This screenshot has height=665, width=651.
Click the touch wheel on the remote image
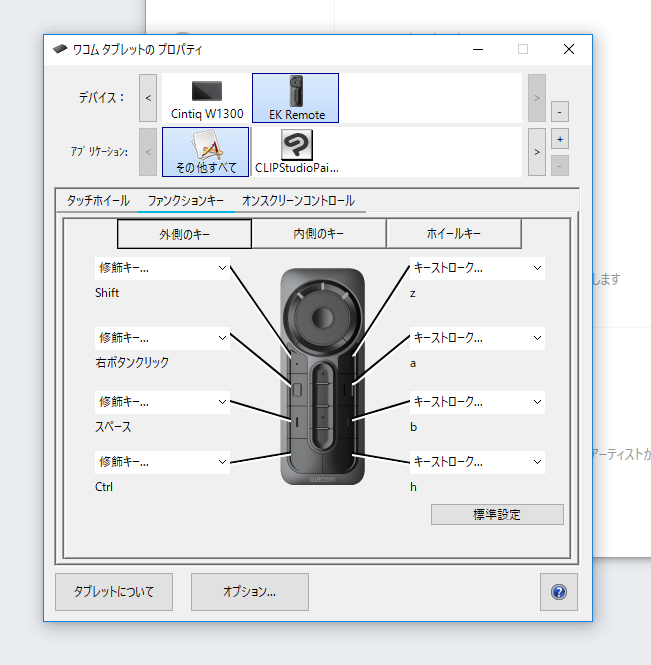point(322,317)
